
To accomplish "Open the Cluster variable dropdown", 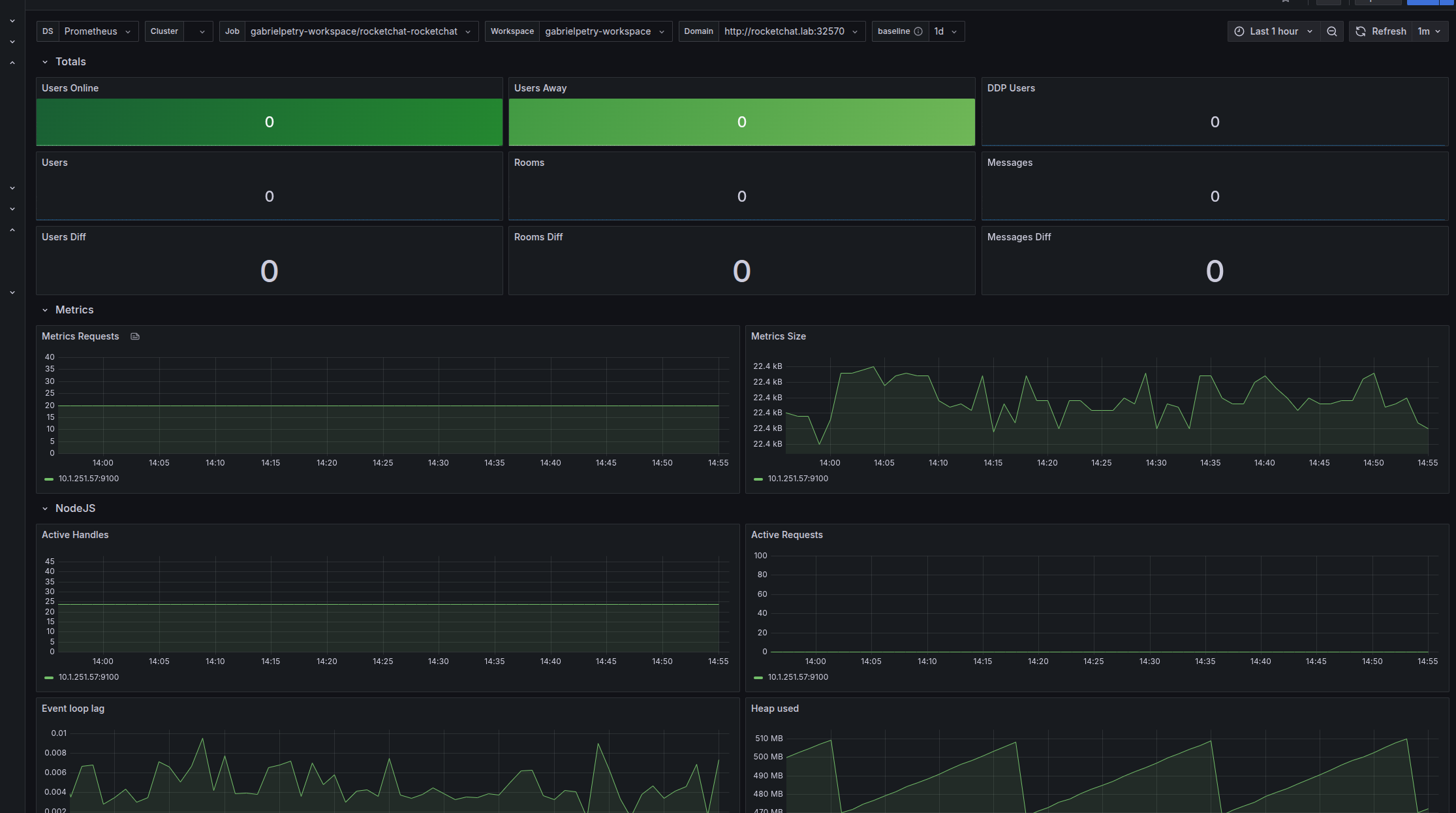I will 198,31.
